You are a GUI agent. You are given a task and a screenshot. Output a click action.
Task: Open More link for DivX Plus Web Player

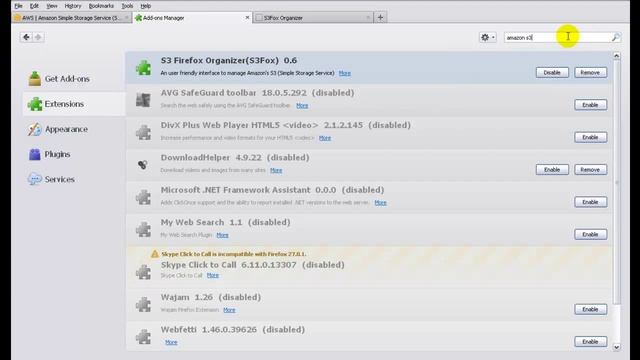pyautogui.click(x=325, y=138)
